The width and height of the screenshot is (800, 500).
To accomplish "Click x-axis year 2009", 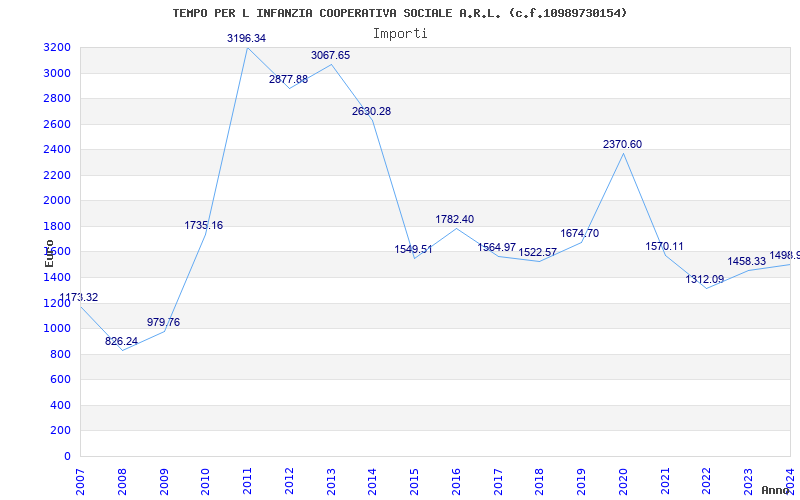I will point(164,482).
